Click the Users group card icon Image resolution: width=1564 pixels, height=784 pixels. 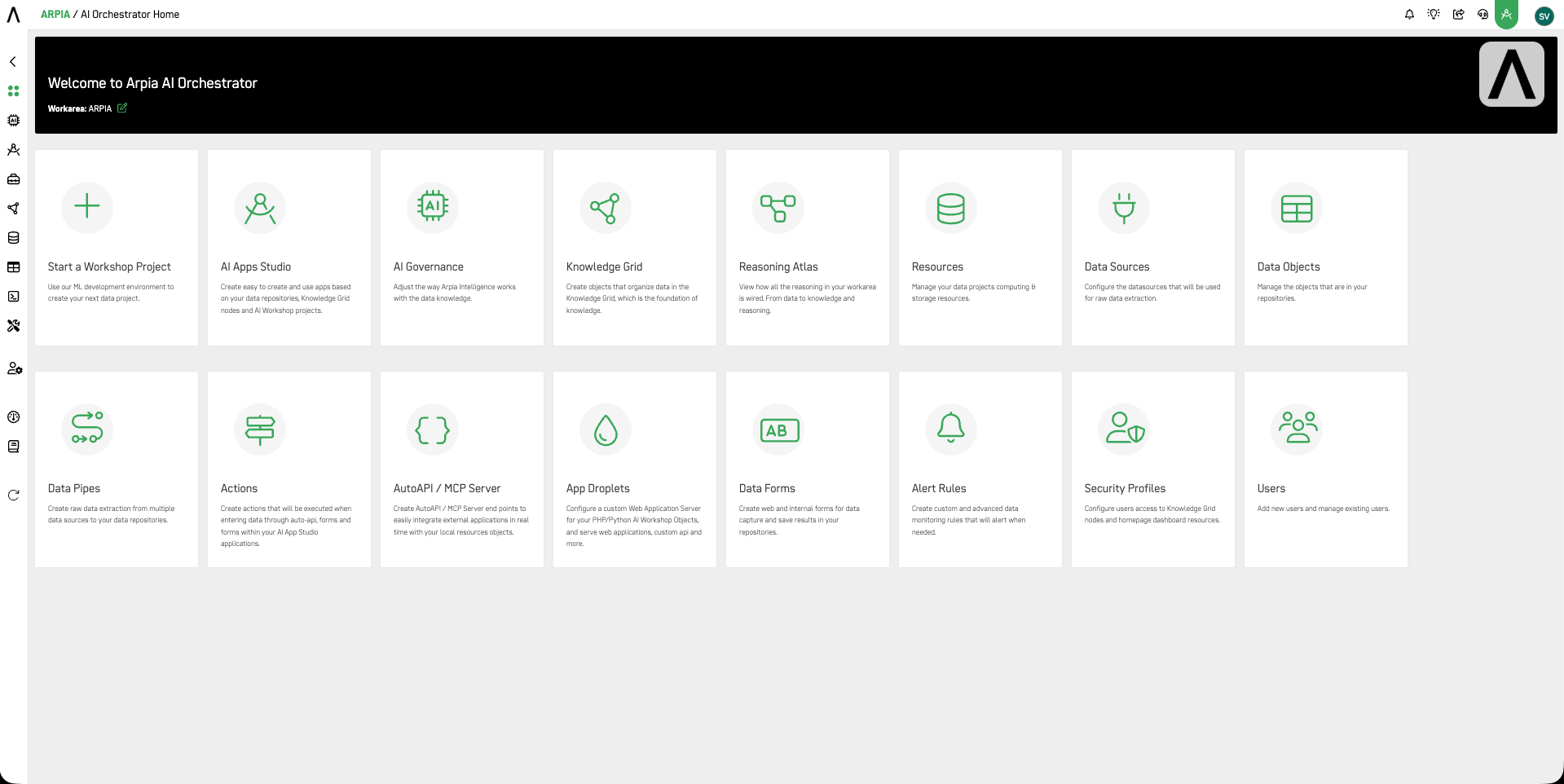click(x=1297, y=429)
